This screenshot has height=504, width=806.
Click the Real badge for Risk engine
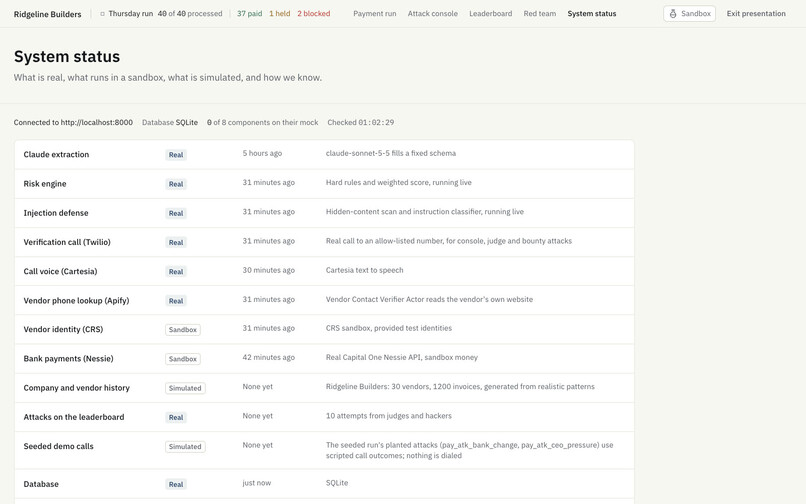coord(176,184)
